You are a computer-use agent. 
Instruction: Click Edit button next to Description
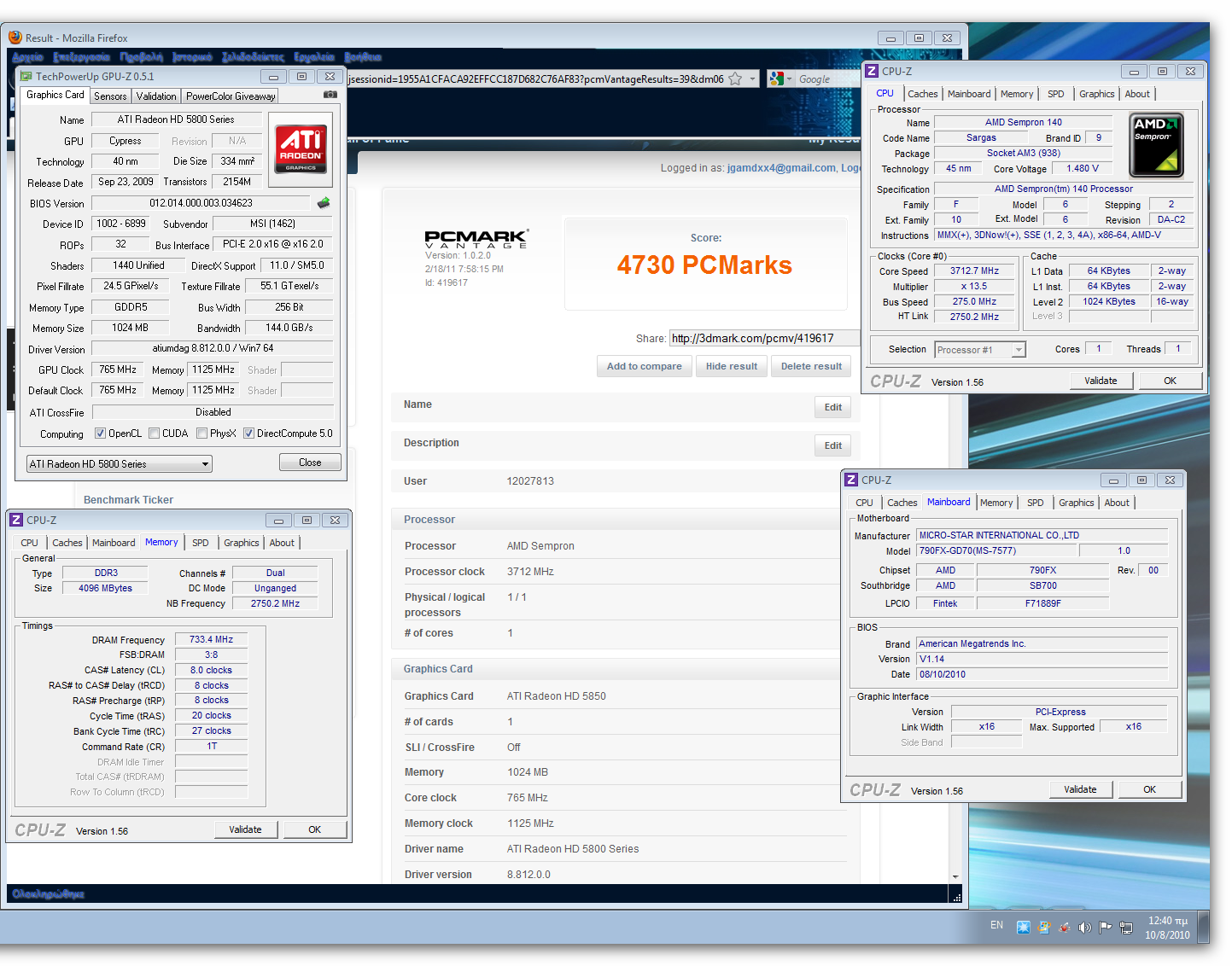click(x=832, y=445)
